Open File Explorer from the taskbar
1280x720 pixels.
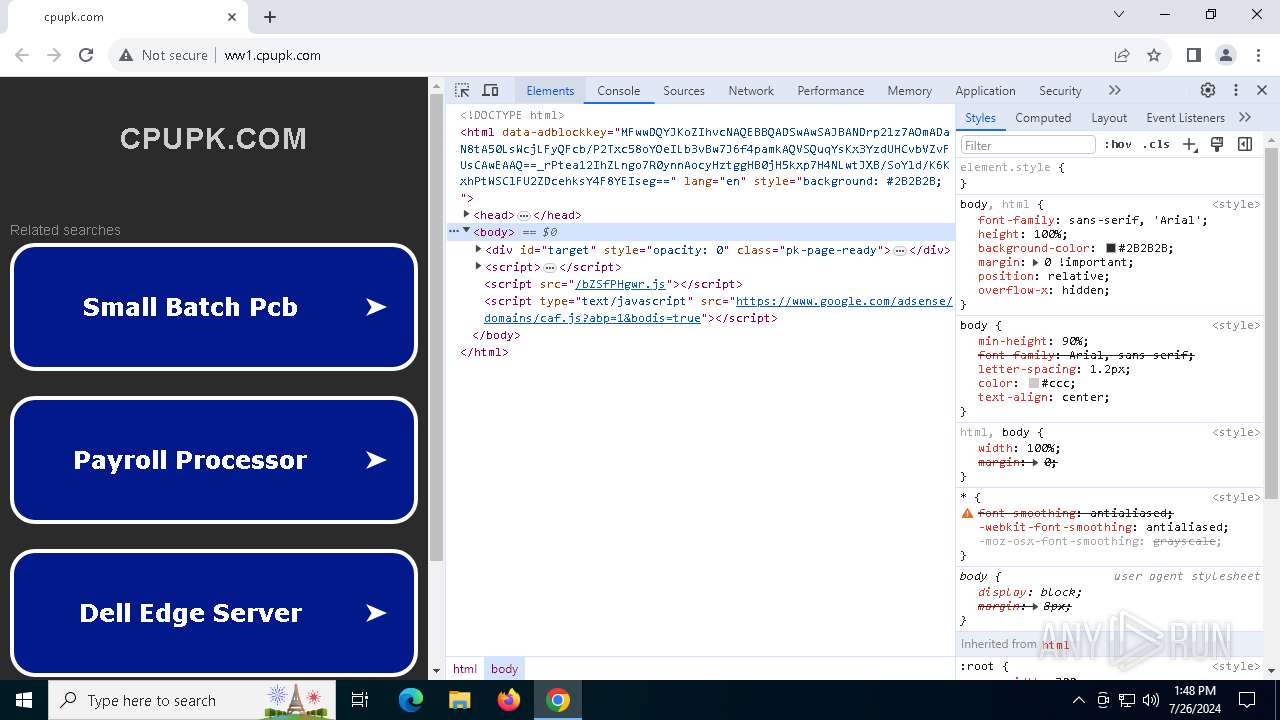[460, 700]
